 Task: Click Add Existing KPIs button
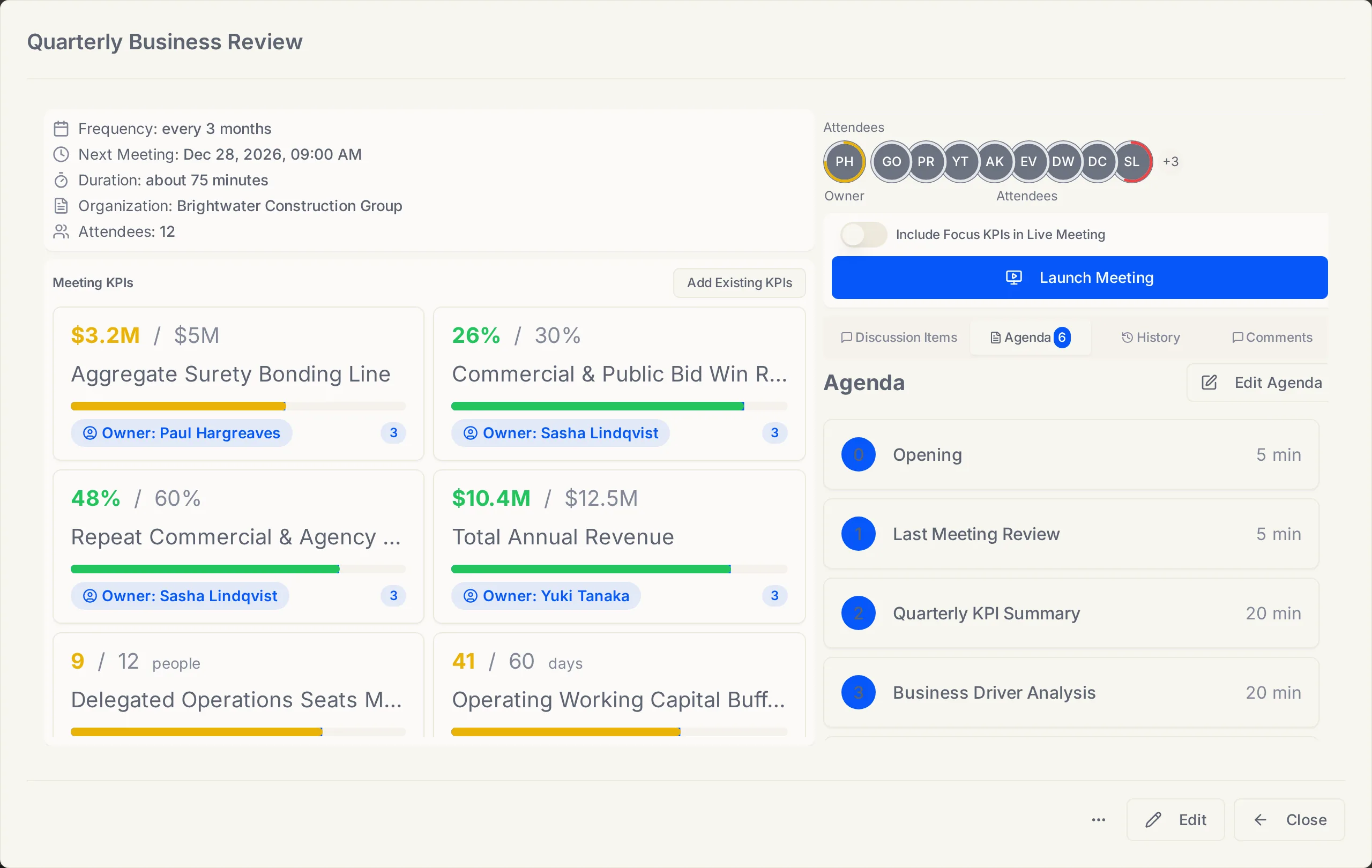740,283
